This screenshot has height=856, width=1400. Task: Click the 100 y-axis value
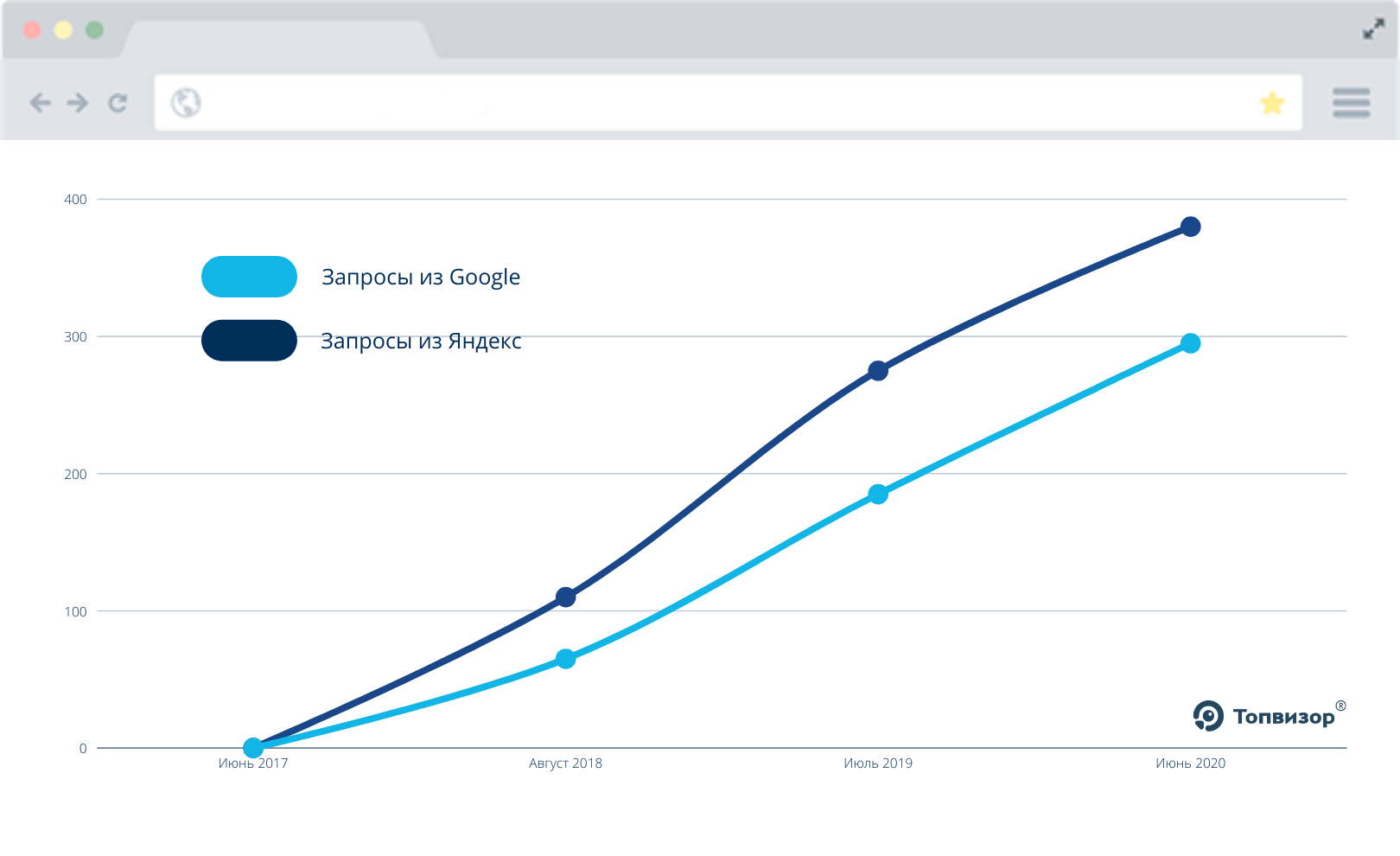tap(76, 612)
